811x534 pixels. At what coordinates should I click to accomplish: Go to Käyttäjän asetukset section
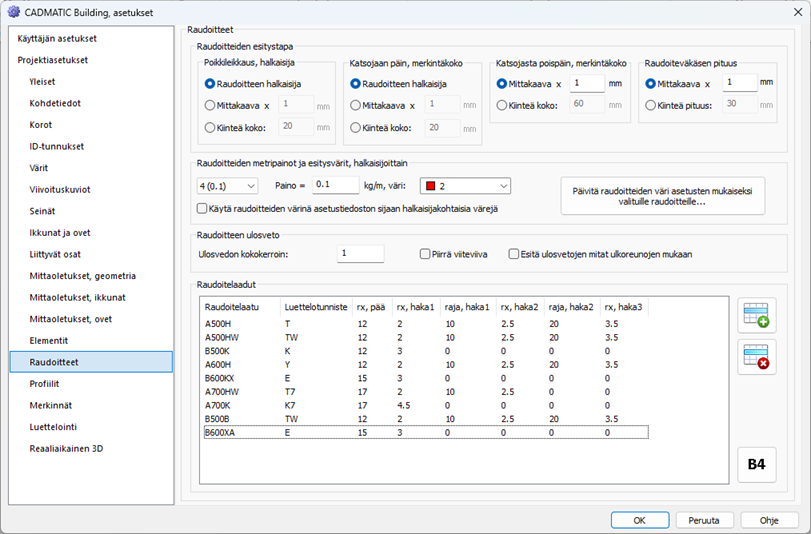(x=57, y=38)
